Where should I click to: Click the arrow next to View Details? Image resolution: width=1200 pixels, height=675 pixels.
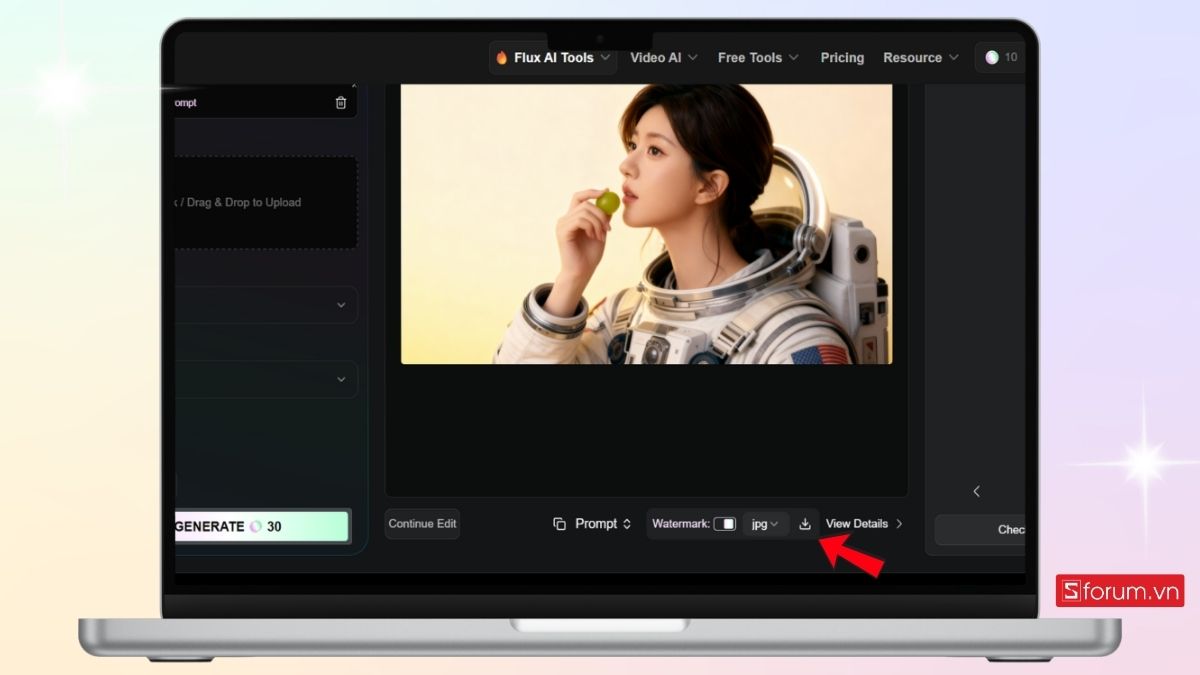pyautogui.click(x=899, y=524)
